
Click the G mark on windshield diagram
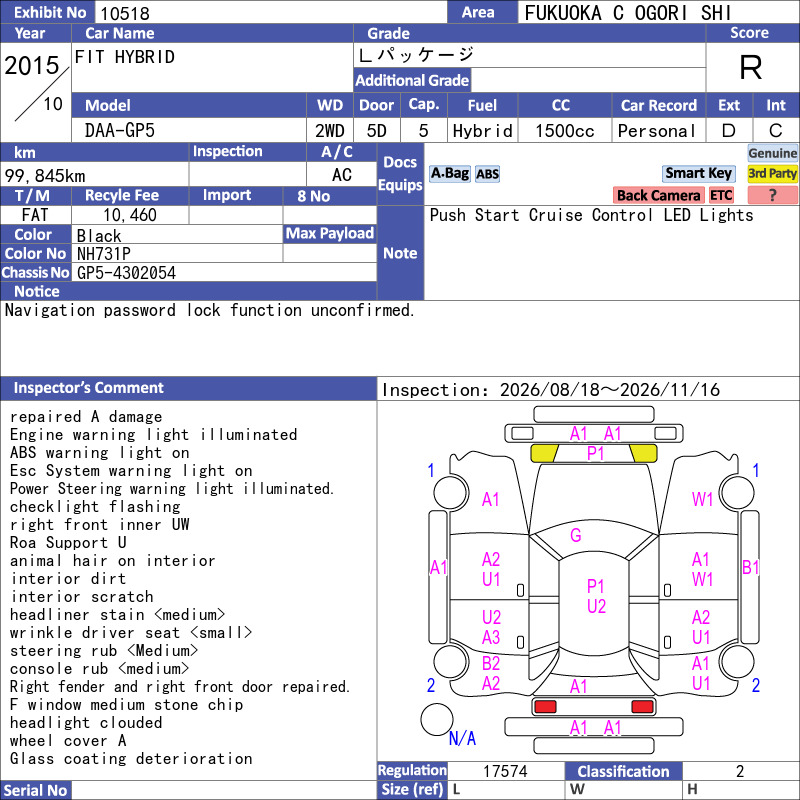576,535
